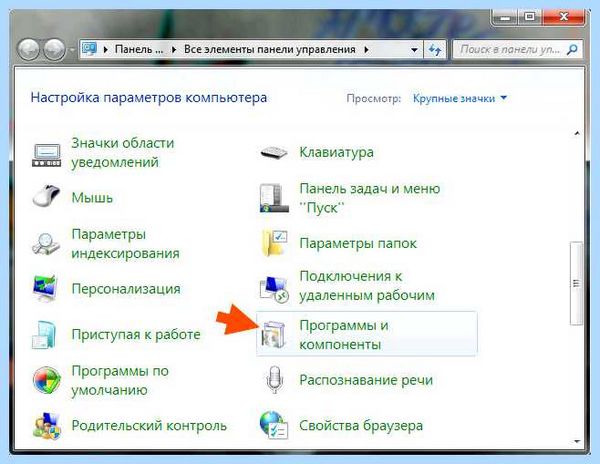600x464 pixels.
Task: Open Родительский контроль link
Action: point(149,425)
